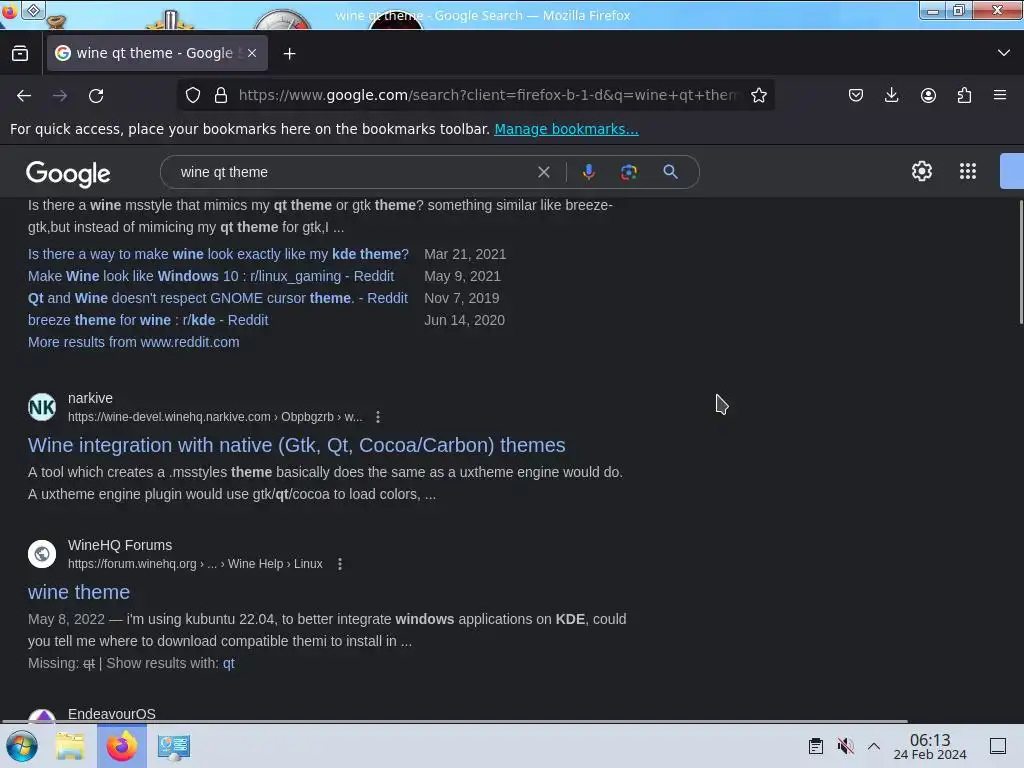This screenshot has width=1024, height=768.
Task: Open file manager from taskbar
Action: click(70, 746)
